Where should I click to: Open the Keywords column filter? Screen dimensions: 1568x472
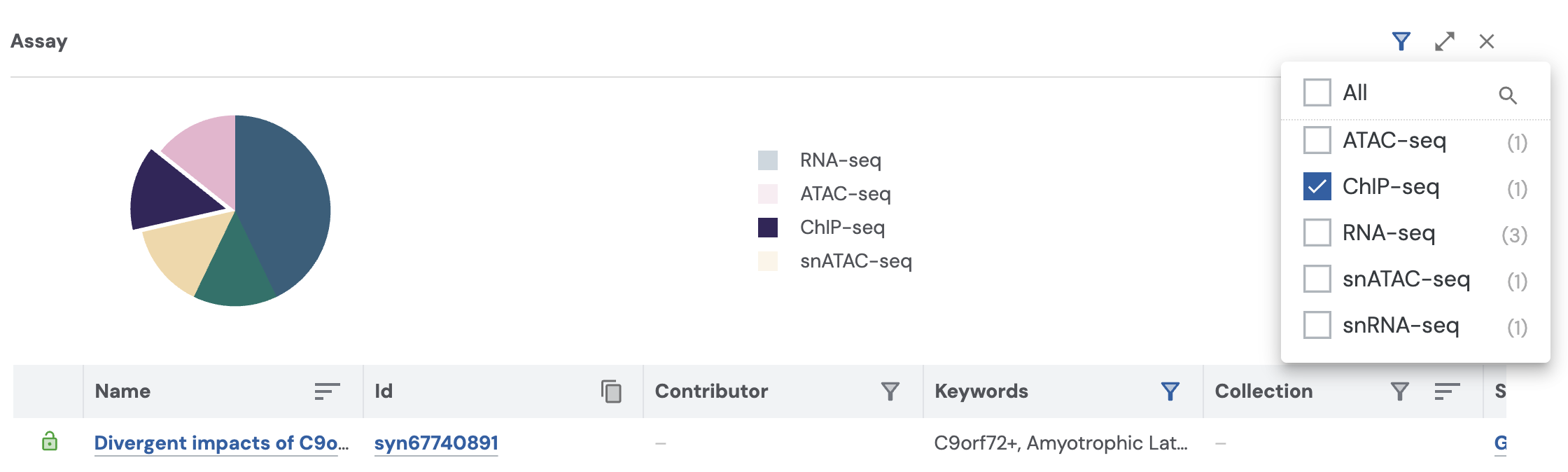point(1170,391)
